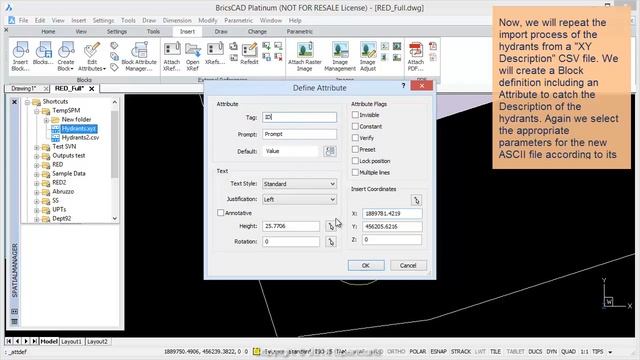Viewport: 640px width, 360px height.
Task: Enable the Preset attribute flag
Action: [x=355, y=149]
